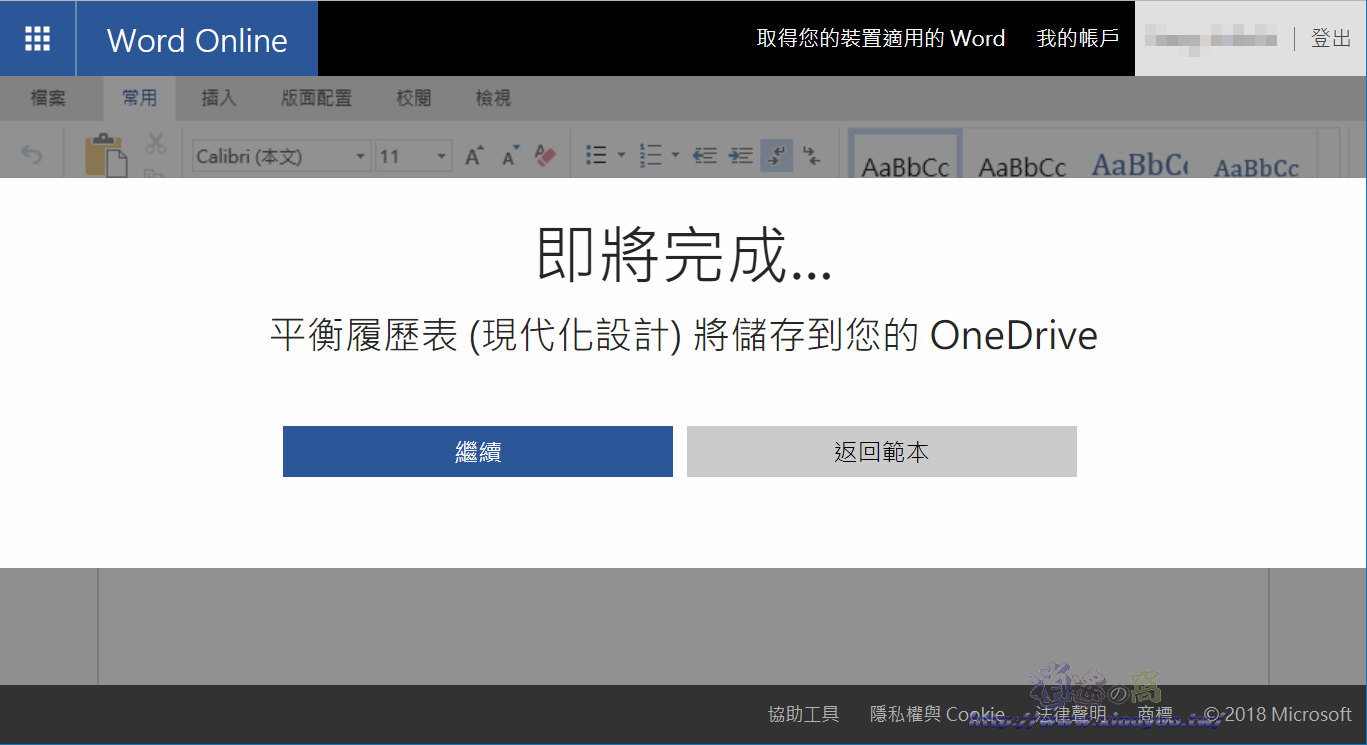
Task: Click the 登出 sign-out link
Action: [x=1331, y=39]
